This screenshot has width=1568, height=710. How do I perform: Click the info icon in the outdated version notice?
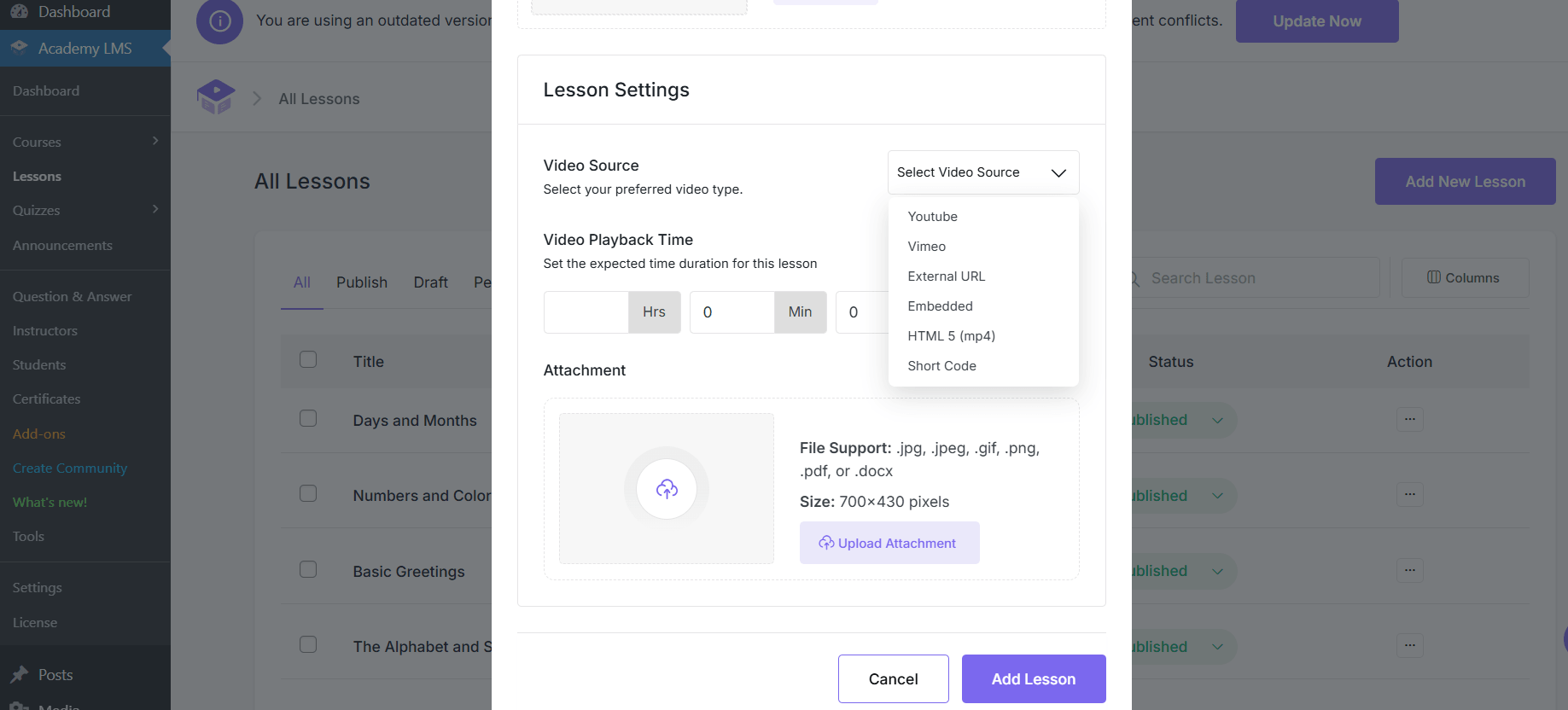click(220, 20)
